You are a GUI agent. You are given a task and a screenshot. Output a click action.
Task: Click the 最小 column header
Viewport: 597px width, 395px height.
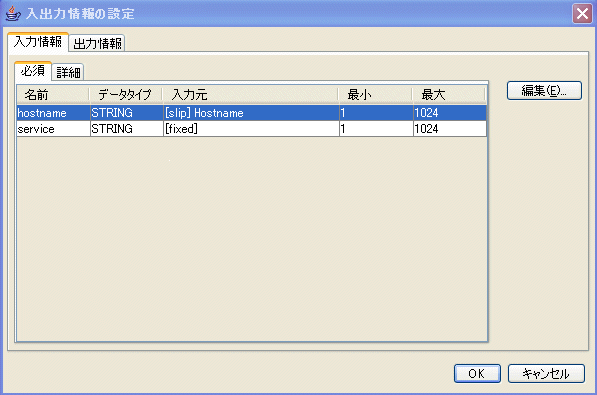375,94
